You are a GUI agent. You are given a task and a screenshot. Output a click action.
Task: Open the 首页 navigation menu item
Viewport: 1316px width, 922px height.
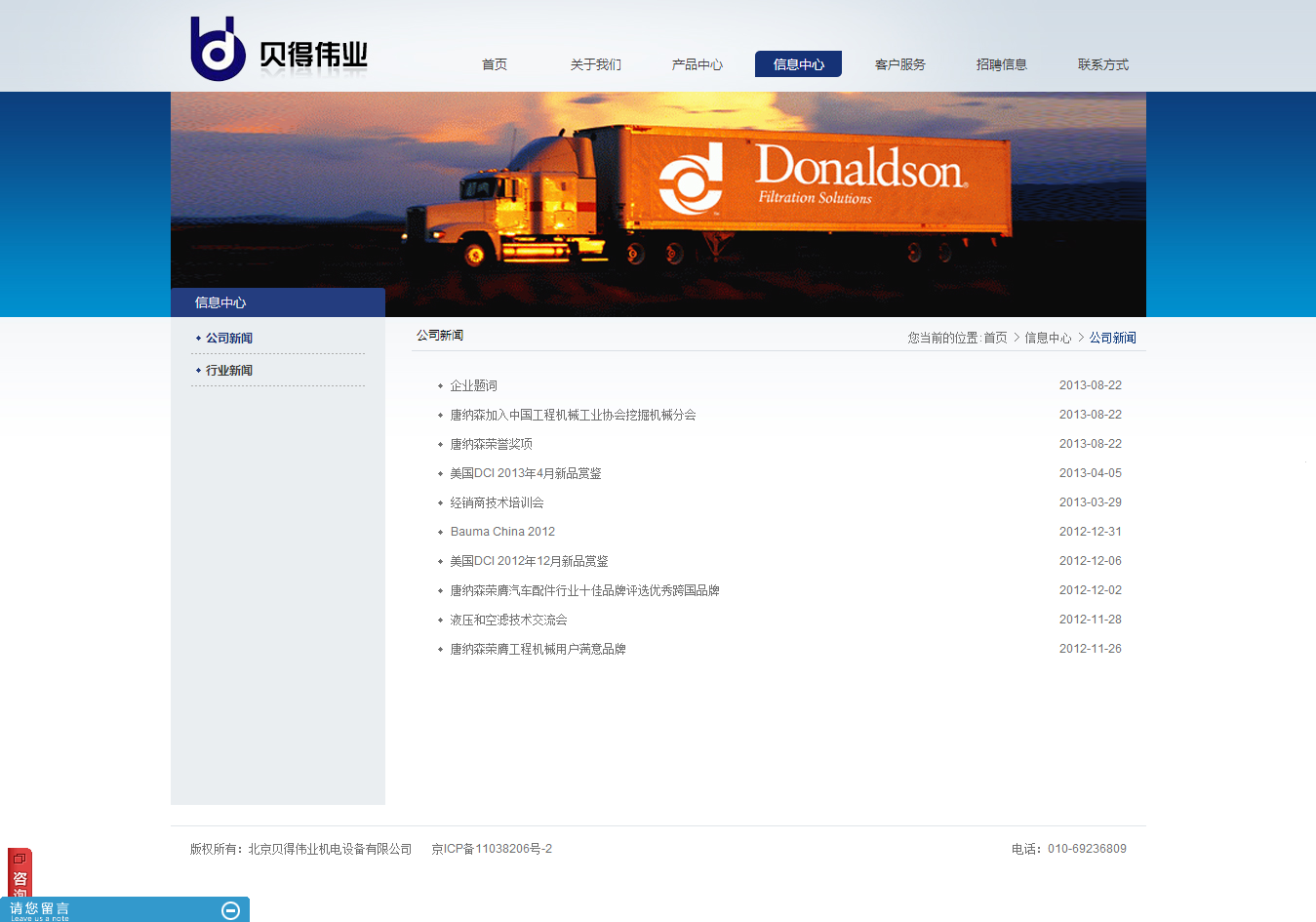(x=495, y=64)
